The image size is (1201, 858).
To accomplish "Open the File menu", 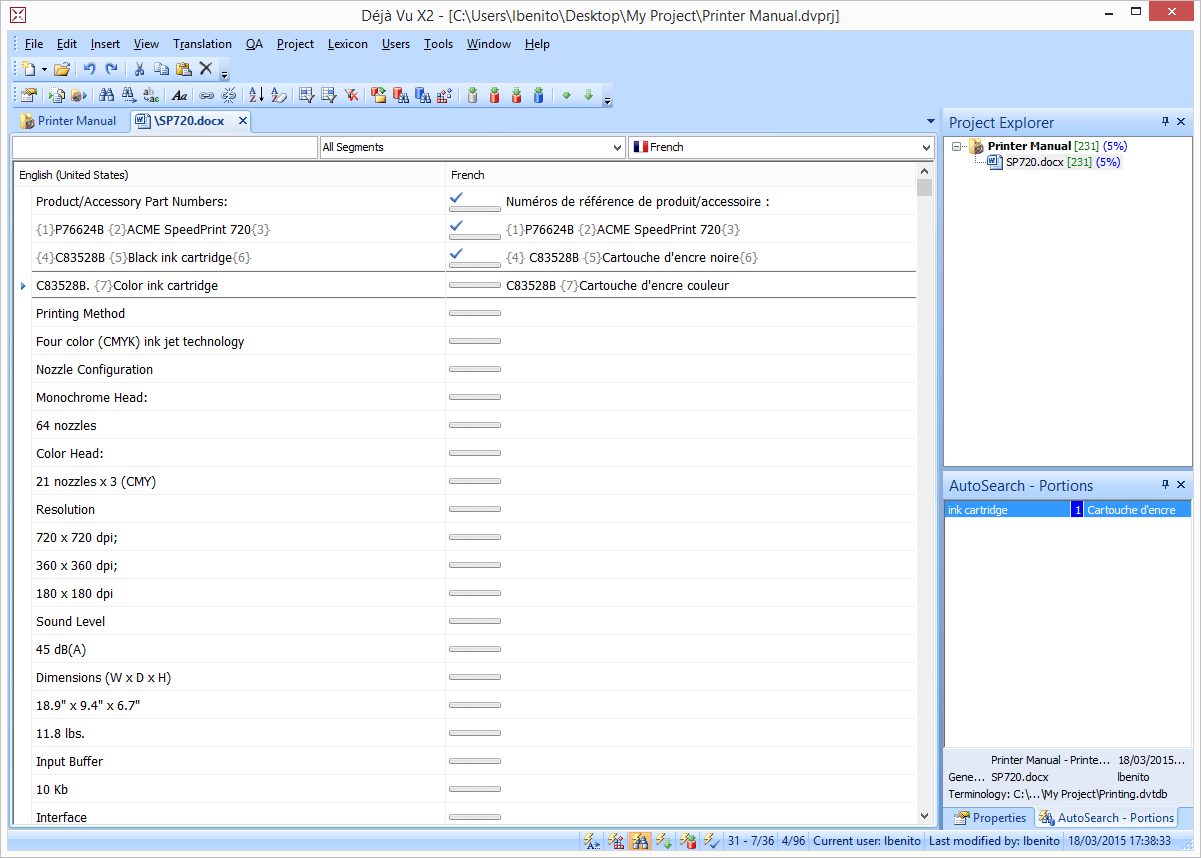I will pyautogui.click(x=34, y=44).
